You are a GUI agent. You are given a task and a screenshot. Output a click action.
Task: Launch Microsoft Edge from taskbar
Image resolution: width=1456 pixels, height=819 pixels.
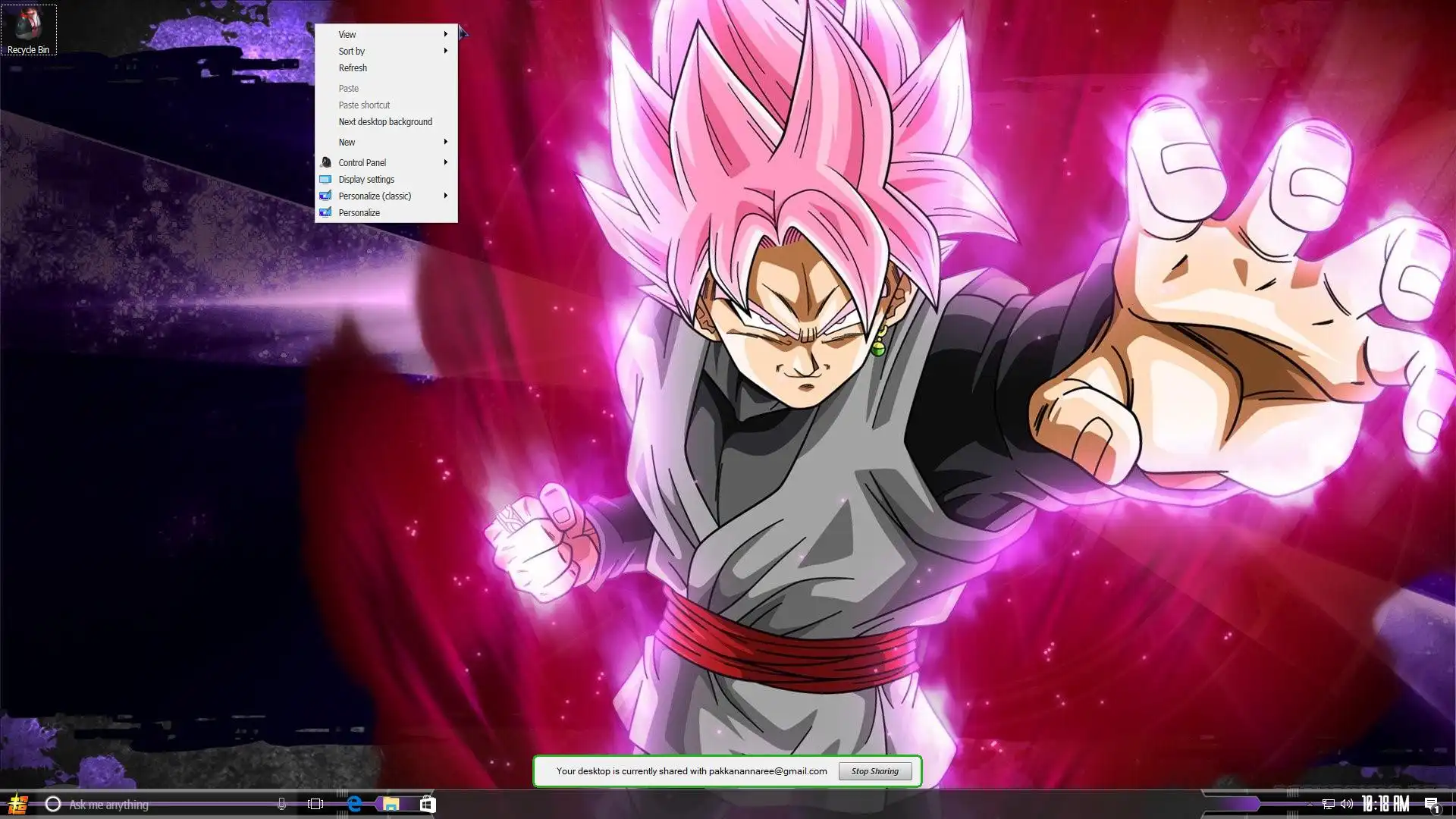point(353,804)
